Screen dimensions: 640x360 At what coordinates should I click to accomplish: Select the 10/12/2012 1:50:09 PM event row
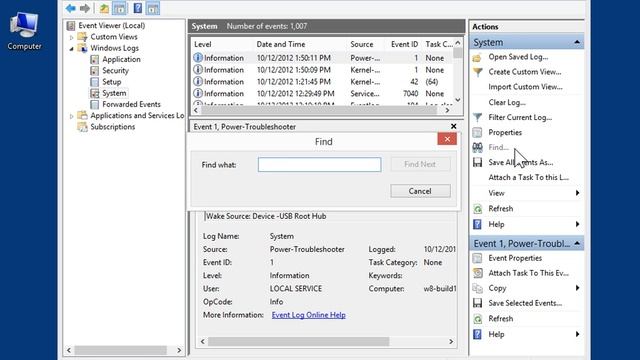[322, 70]
